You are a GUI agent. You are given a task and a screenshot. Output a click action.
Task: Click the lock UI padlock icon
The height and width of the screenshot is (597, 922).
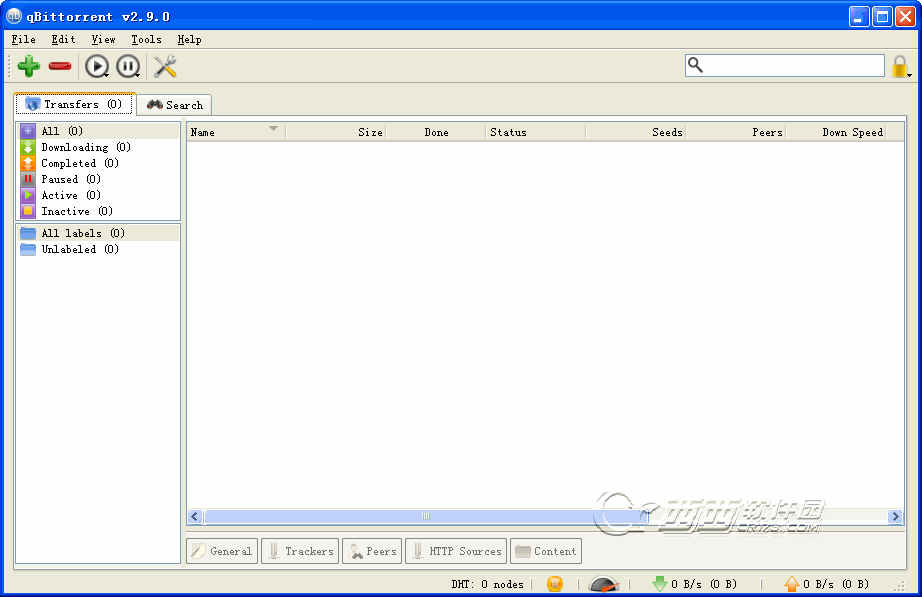coord(899,66)
